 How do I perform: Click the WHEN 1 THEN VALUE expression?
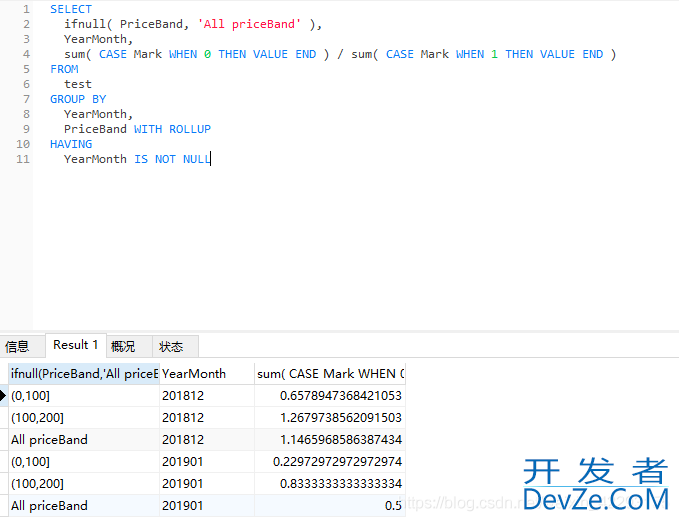516,54
